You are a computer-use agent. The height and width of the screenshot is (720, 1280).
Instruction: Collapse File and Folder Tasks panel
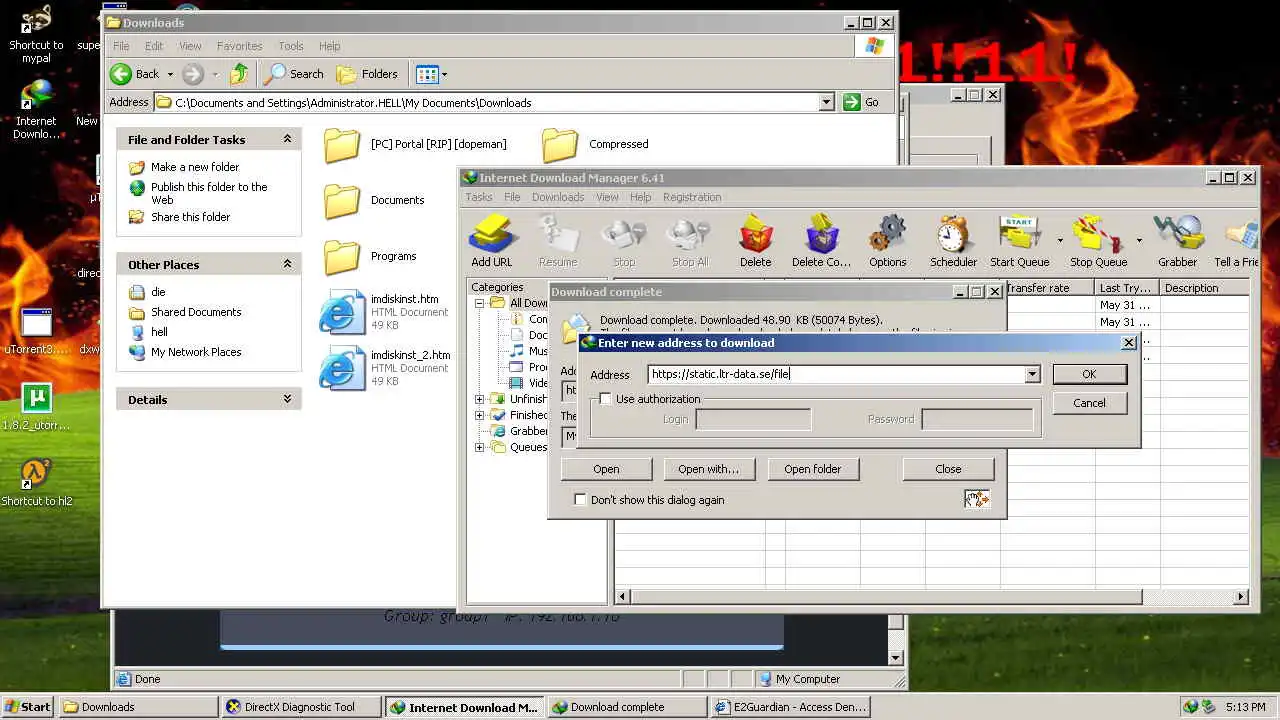pos(287,139)
